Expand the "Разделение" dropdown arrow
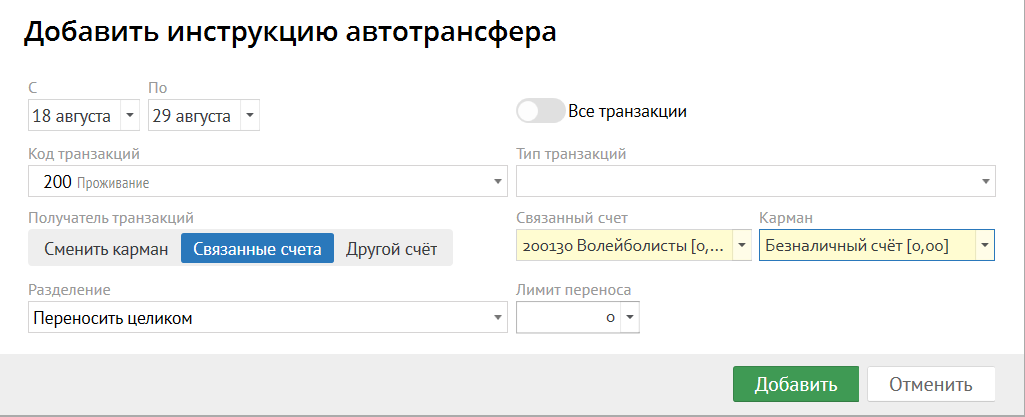 click(x=497, y=318)
